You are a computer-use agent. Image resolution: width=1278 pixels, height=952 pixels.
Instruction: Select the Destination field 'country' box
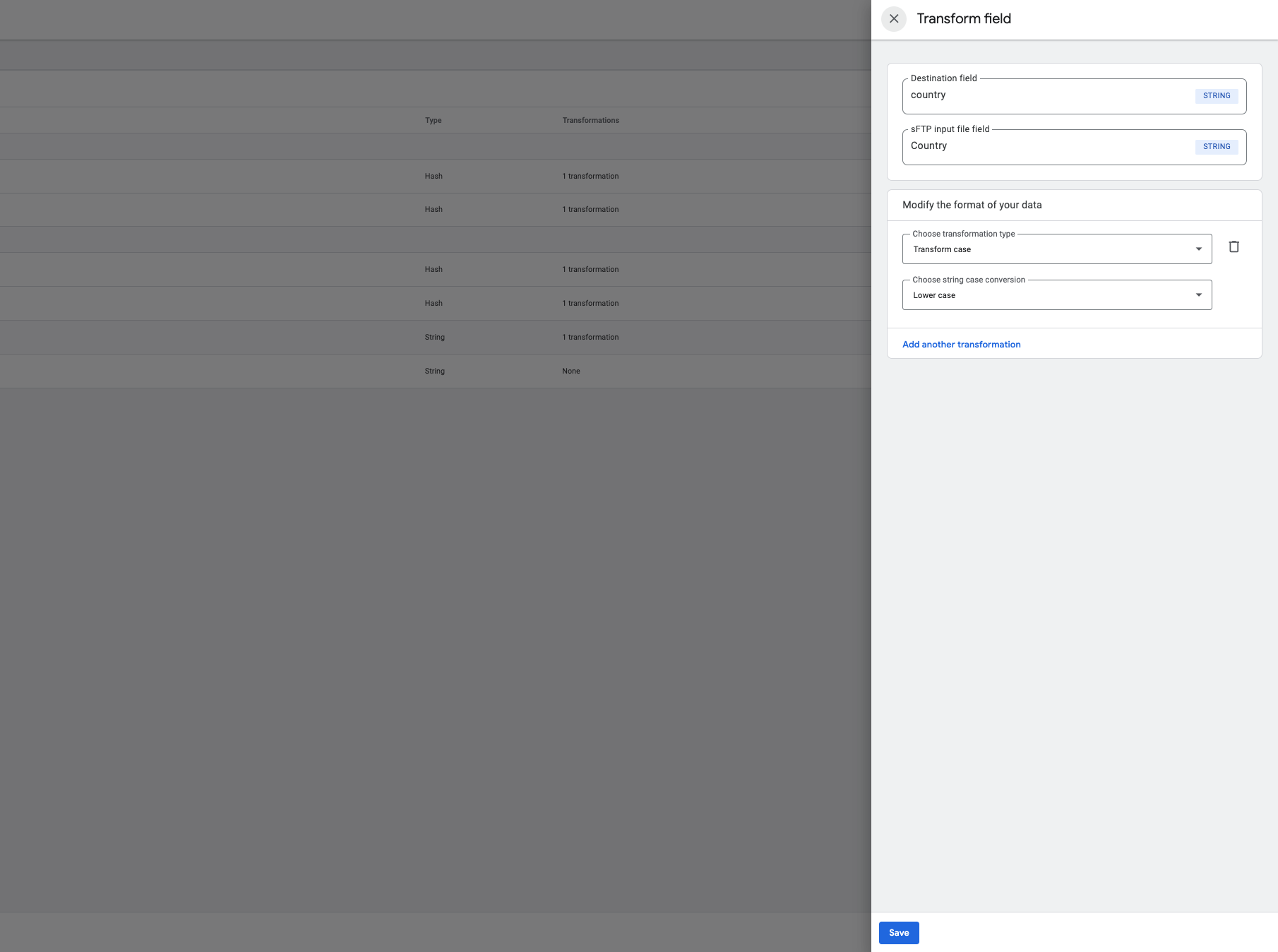[1045, 96]
